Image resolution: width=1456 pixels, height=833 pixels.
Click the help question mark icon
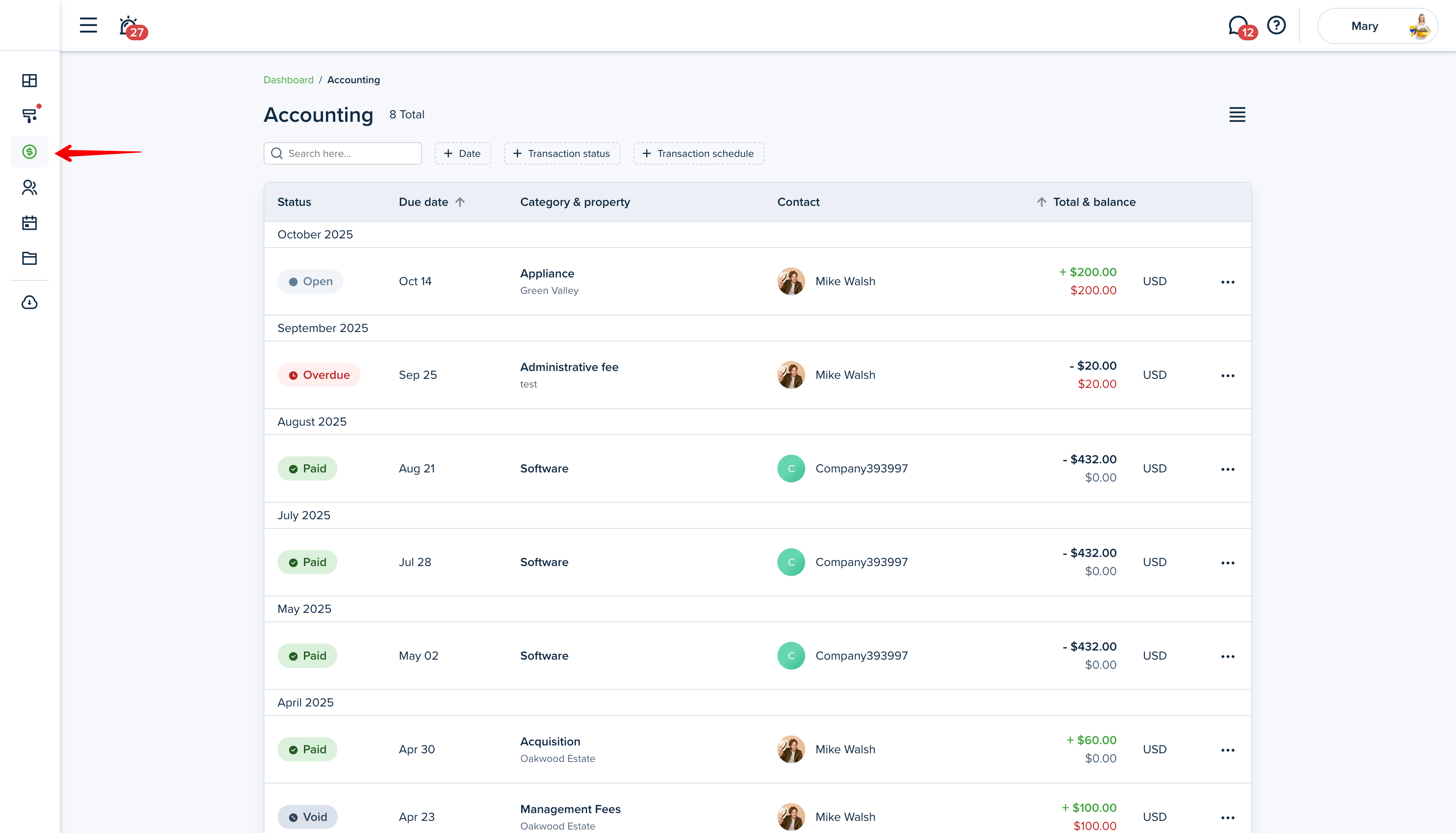tap(1276, 25)
